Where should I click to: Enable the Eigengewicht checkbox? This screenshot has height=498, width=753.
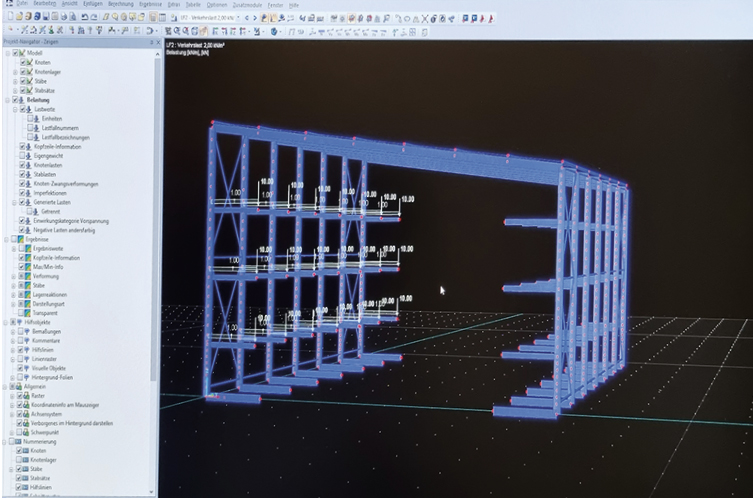tap(22, 155)
